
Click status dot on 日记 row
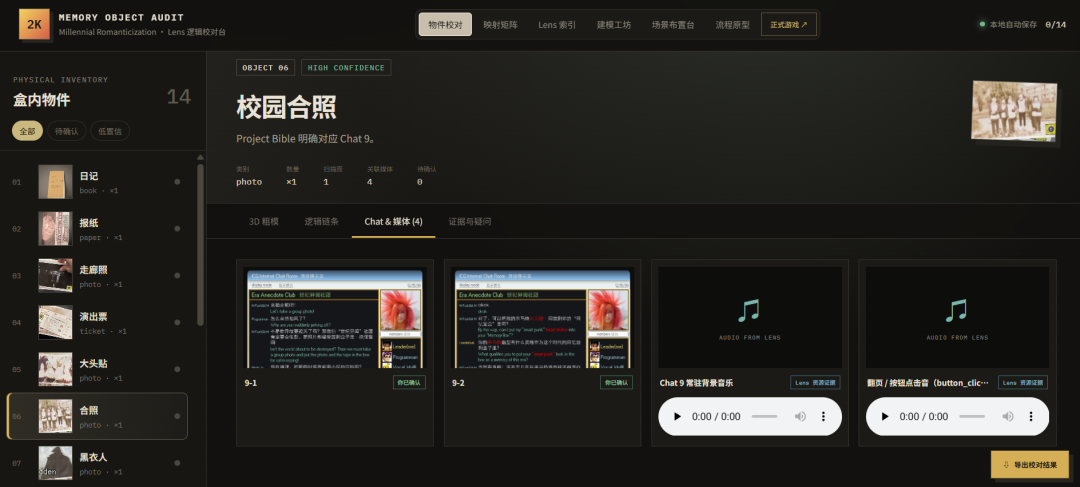point(177,182)
